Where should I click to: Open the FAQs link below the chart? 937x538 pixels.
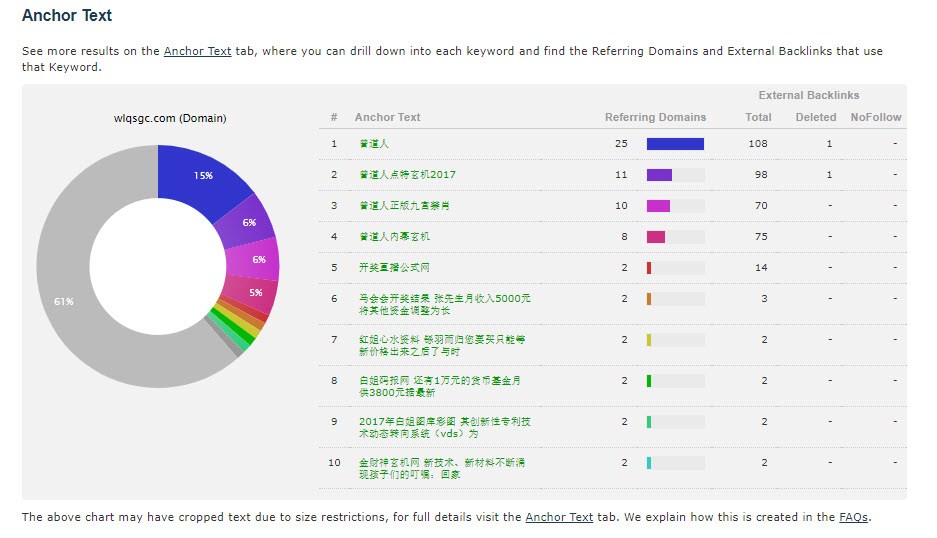pos(853,517)
